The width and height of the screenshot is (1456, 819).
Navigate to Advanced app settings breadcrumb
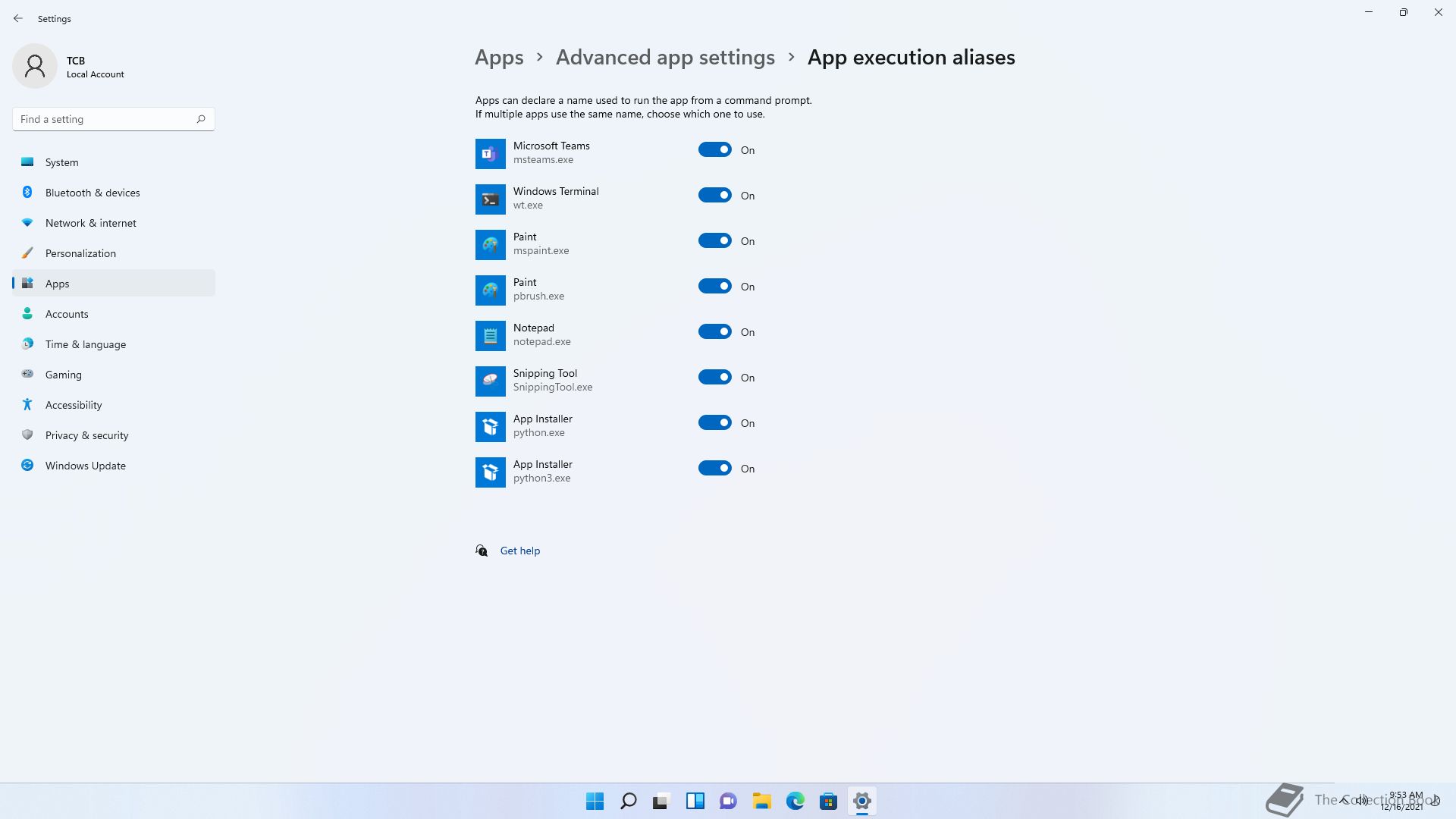(665, 58)
